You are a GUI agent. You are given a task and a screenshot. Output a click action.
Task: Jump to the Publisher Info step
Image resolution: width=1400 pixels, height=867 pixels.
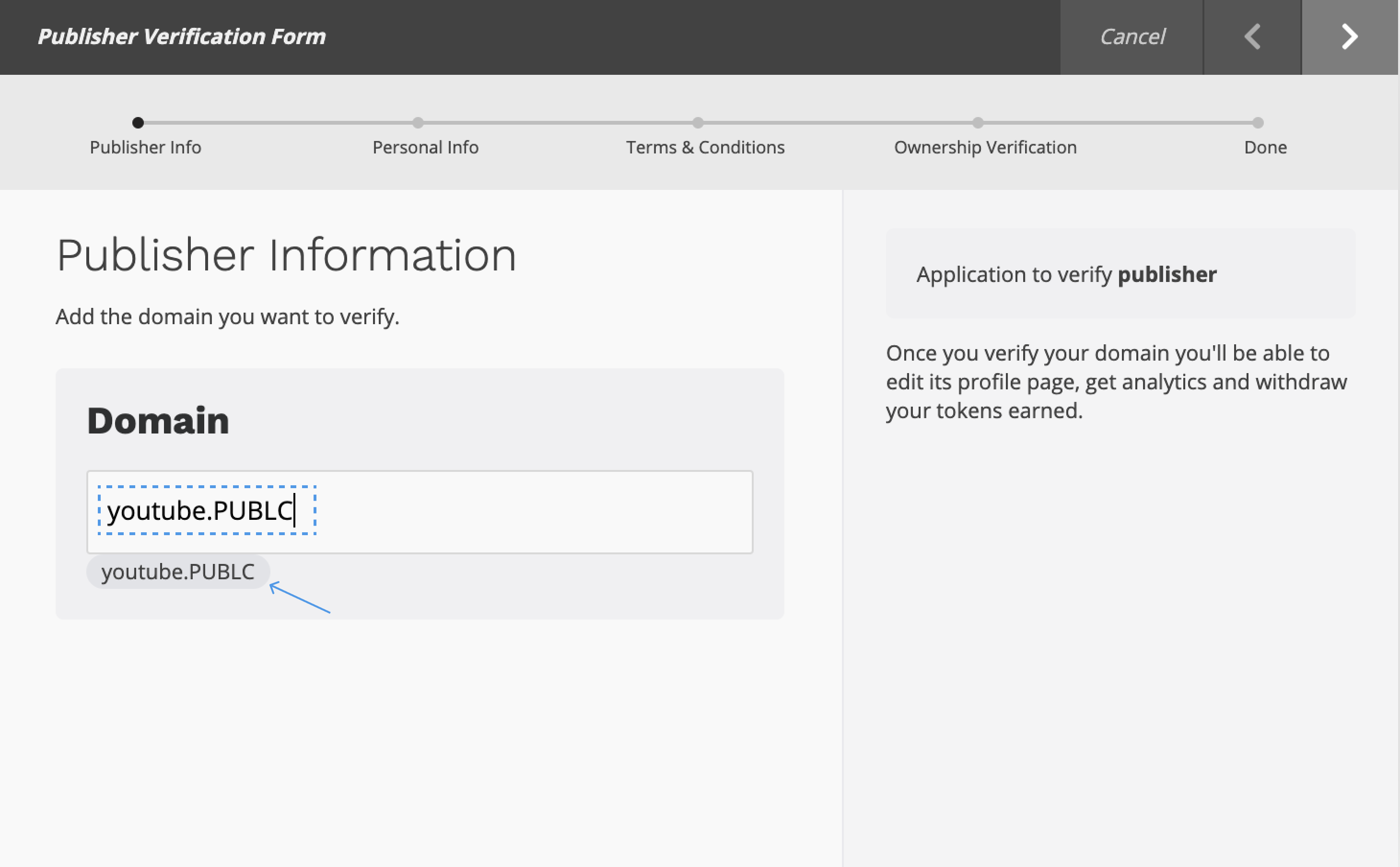[x=145, y=147]
